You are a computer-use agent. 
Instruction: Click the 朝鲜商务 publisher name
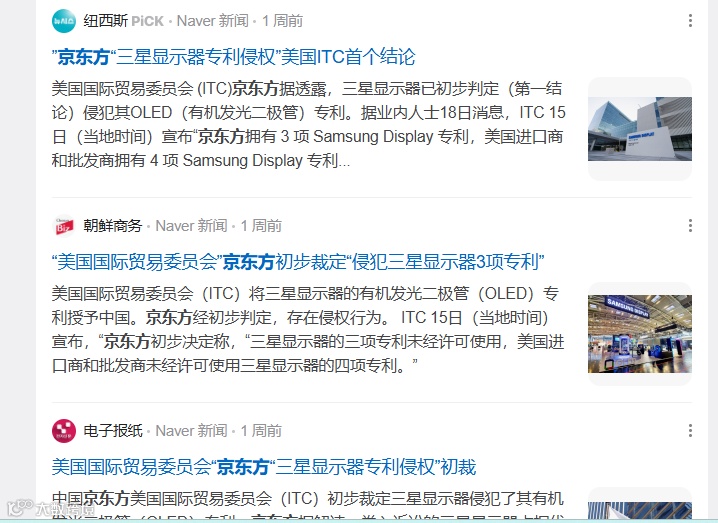pyautogui.click(x=113, y=226)
